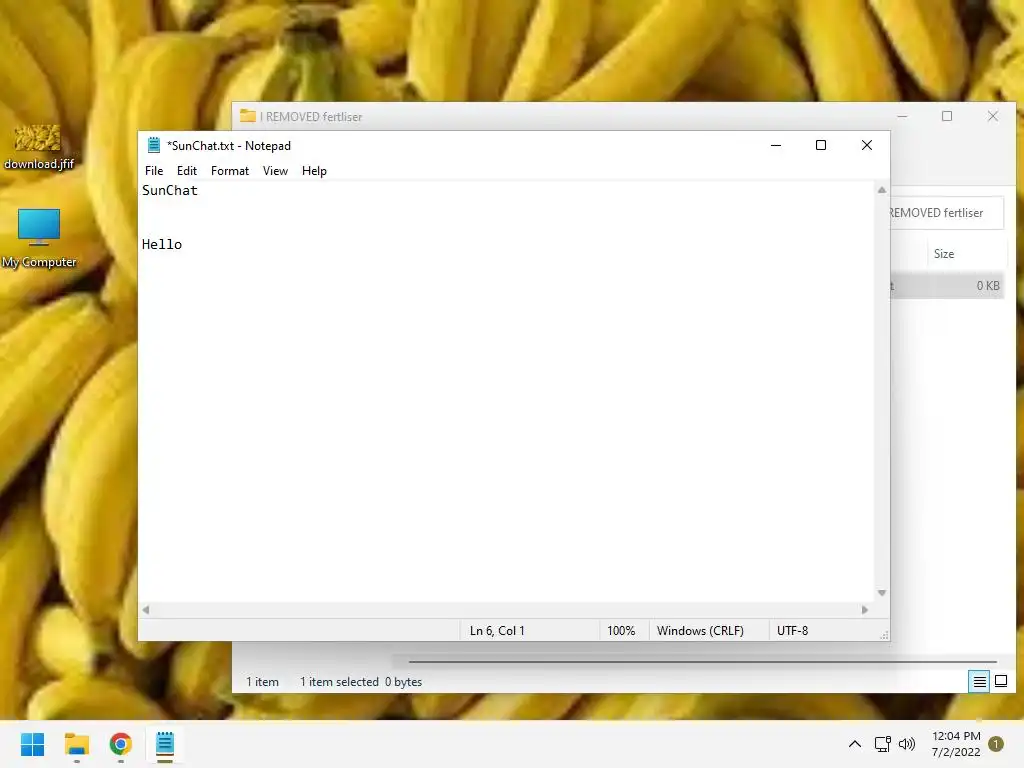The height and width of the screenshot is (768, 1024).
Task: Select download.jfif desktop icon
Action: coord(39,147)
